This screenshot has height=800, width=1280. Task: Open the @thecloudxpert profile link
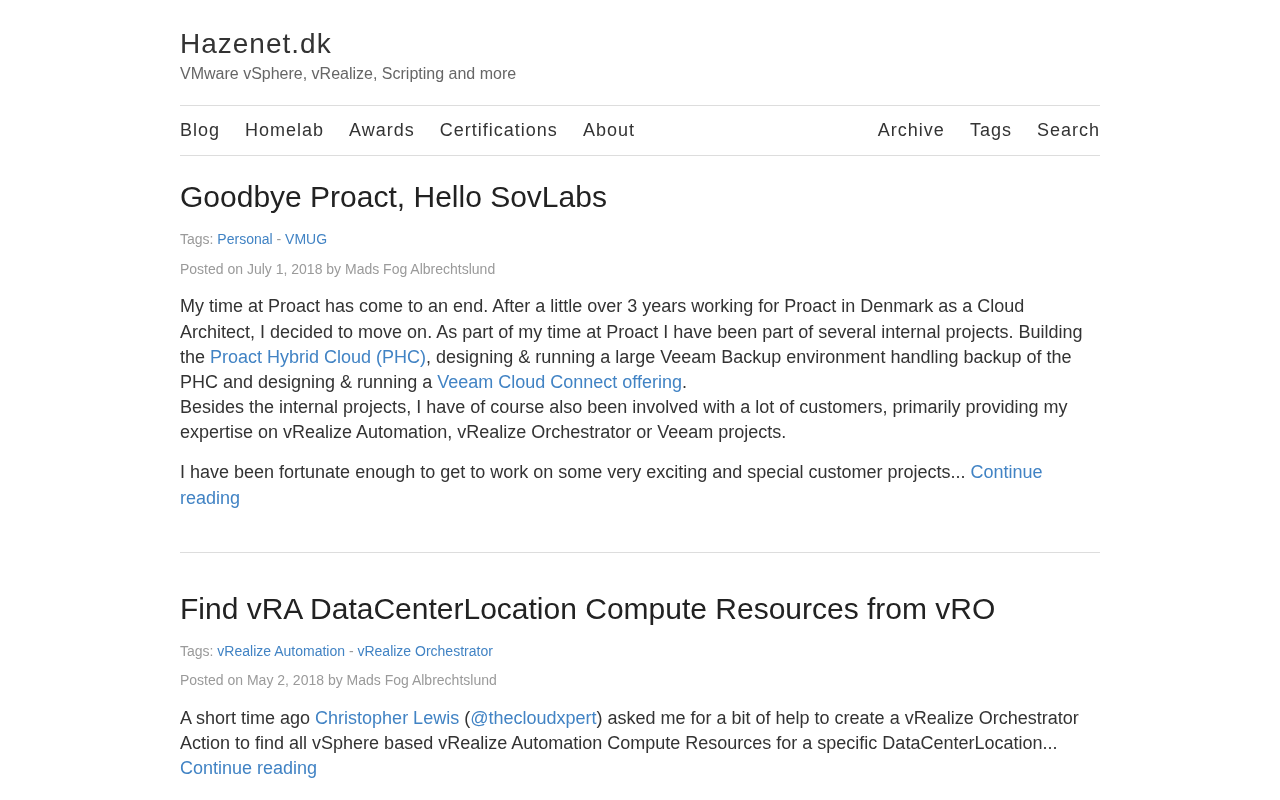pyautogui.click(x=533, y=718)
